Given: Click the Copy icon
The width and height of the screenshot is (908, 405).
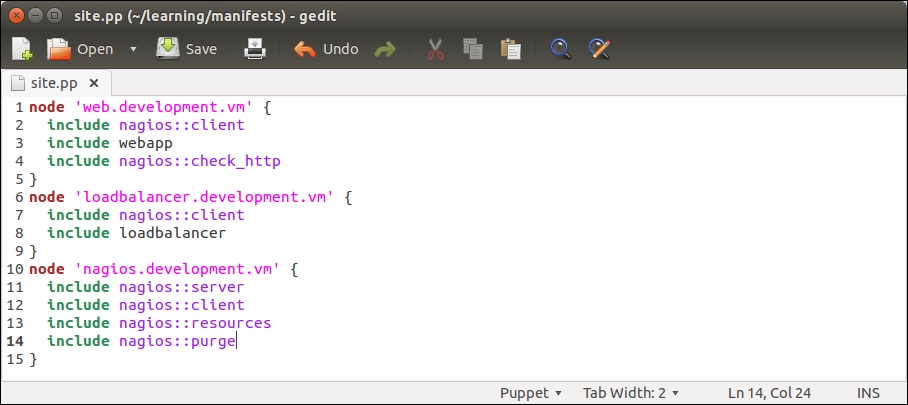Looking at the screenshot, I should [x=472, y=49].
